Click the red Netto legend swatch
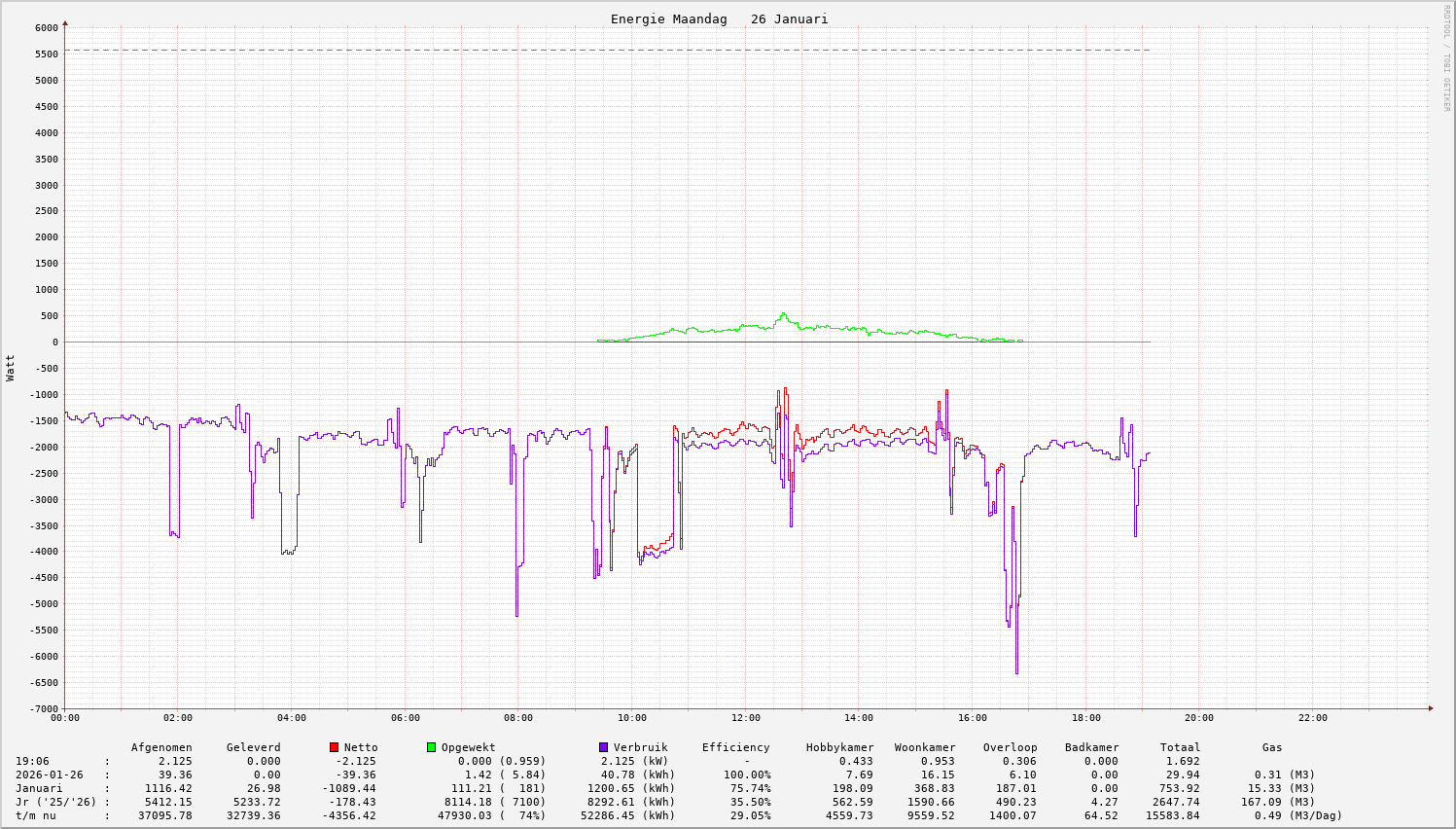Viewport: 1456px width, 829px height. tap(334, 747)
